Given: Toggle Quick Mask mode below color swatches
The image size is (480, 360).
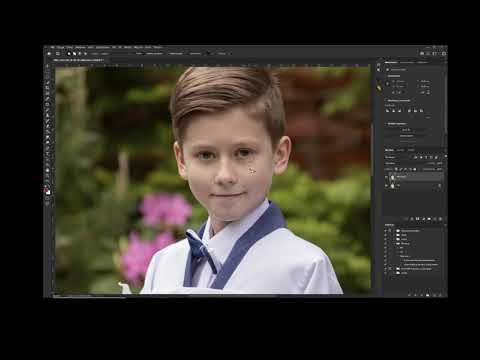Looking at the screenshot, I should 48,198.
